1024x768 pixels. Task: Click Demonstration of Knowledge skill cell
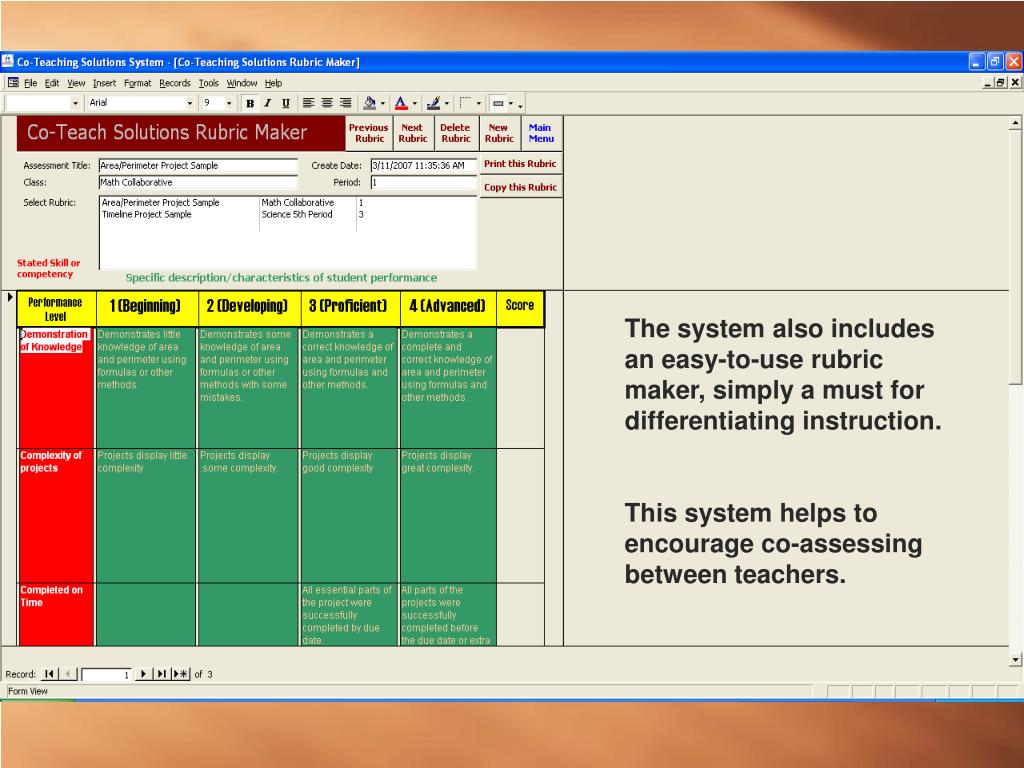click(x=56, y=387)
